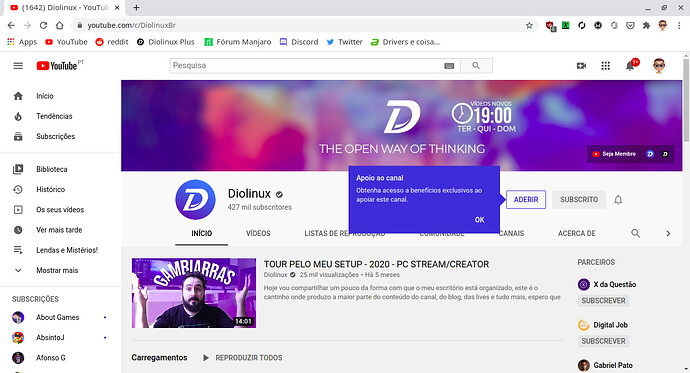Open the YouTube hamburger guide menu
Viewport: 690px width, 373px height.
coord(18,66)
